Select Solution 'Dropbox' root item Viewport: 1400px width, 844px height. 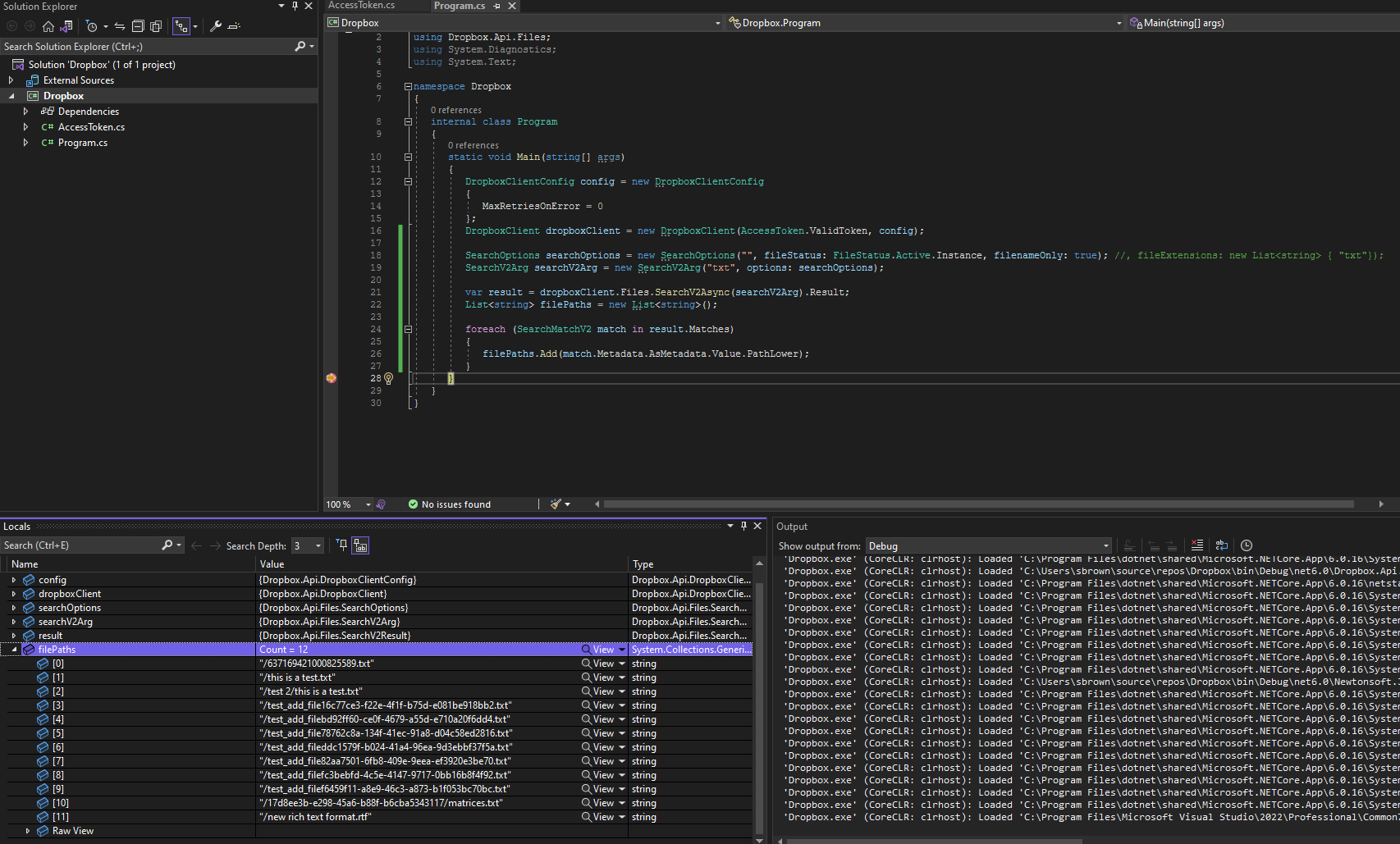[x=102, y=65]
